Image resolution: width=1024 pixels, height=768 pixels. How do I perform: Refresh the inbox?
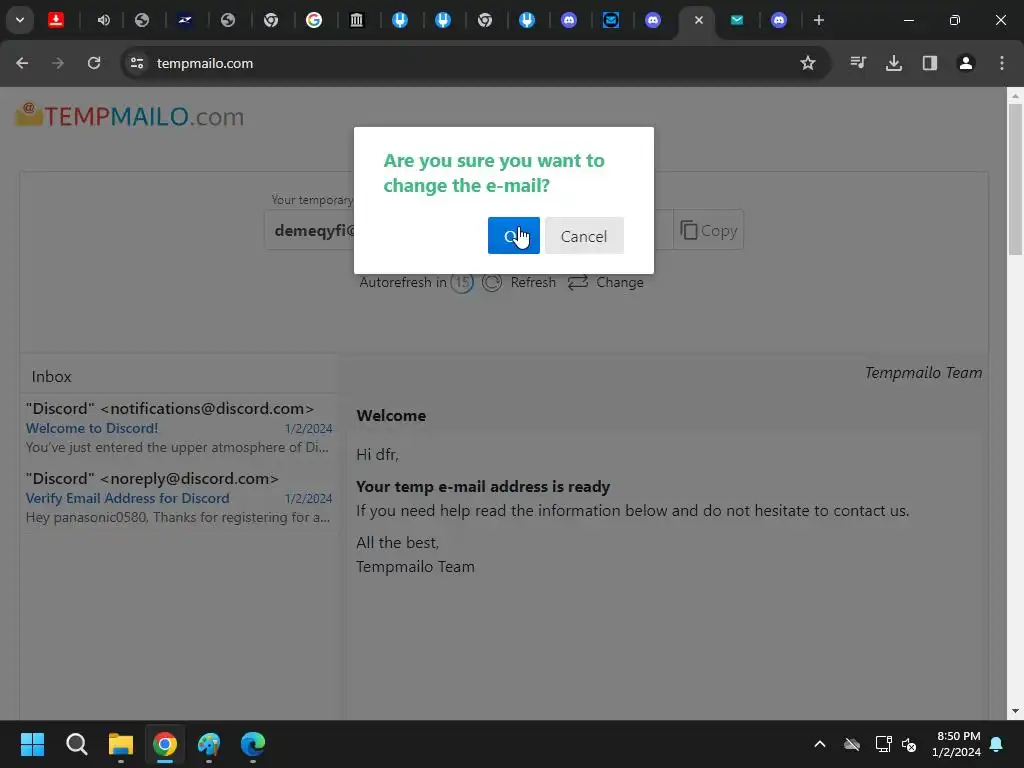(519, 282)
